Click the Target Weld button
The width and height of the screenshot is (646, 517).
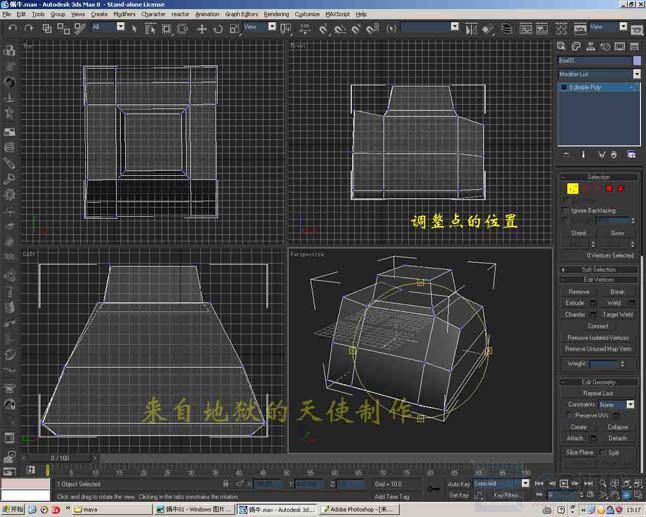pyautogui.click(x=618, y=315)
